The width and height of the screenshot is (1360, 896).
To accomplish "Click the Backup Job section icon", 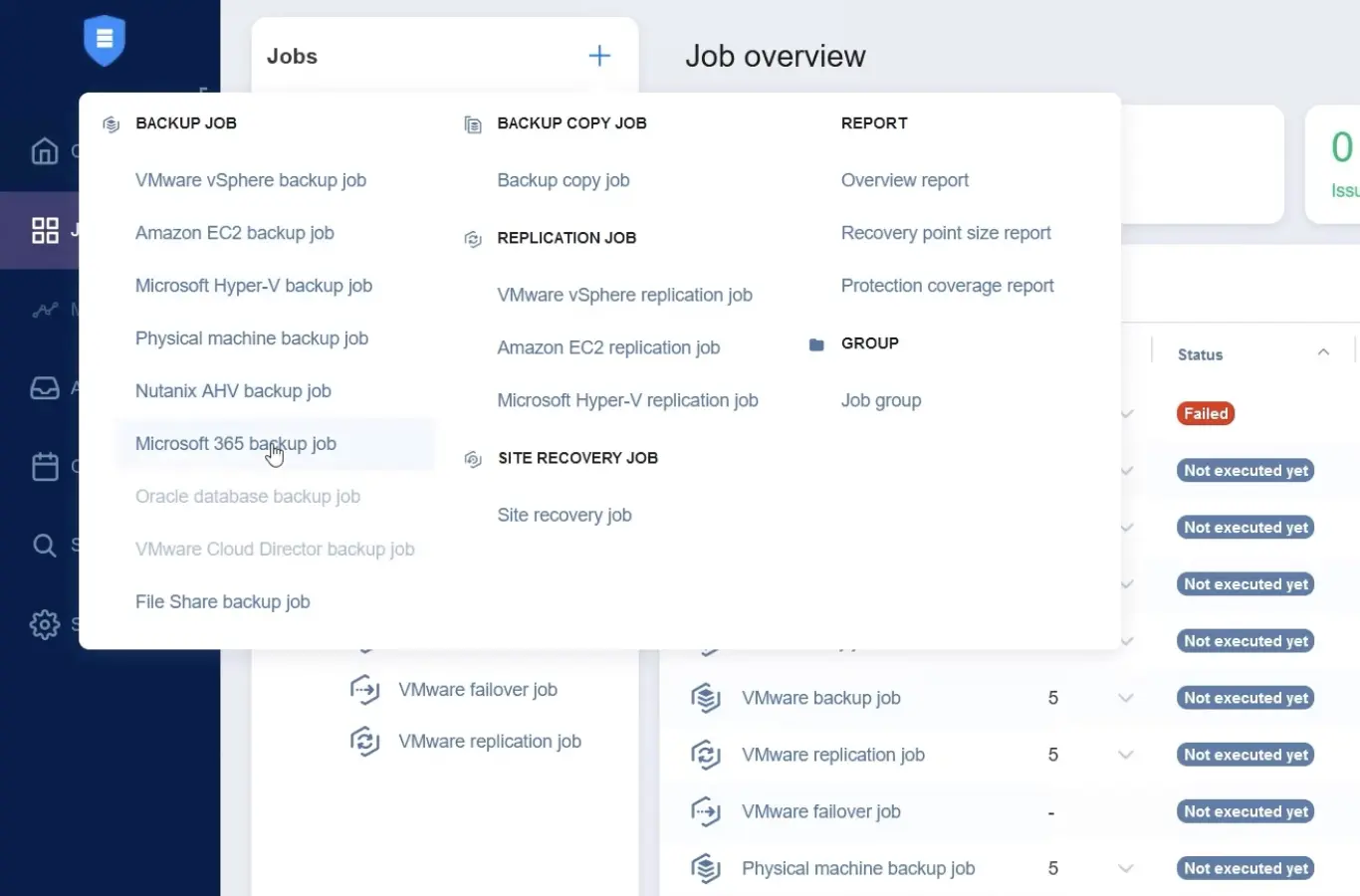I will coord(112,124).
